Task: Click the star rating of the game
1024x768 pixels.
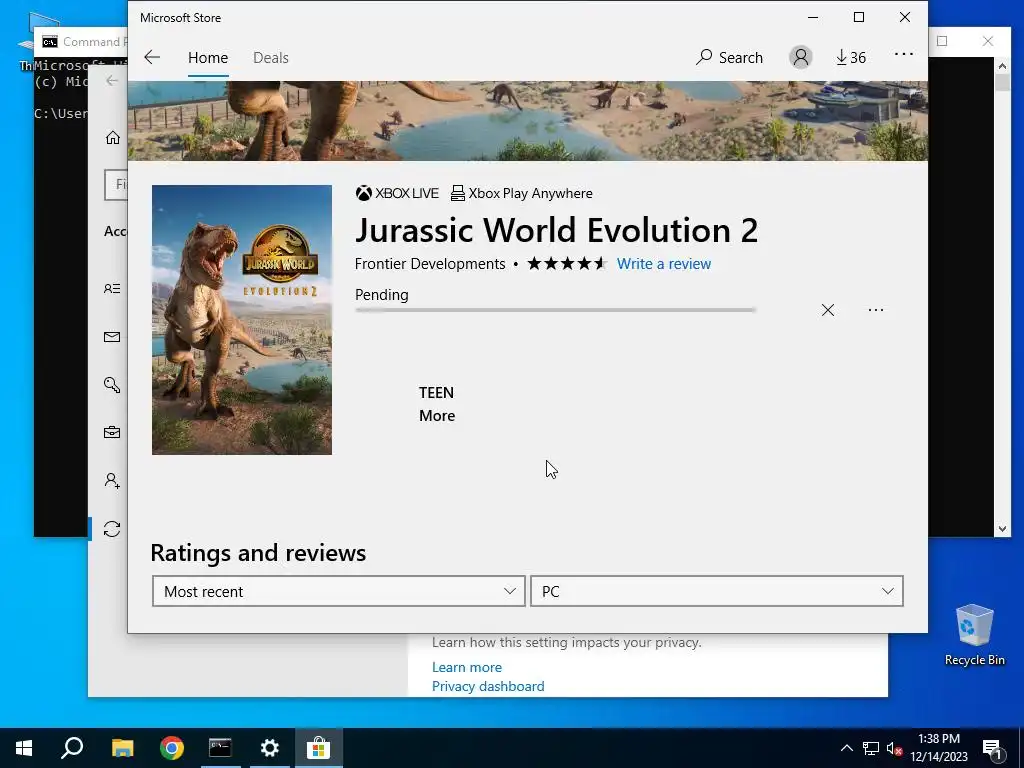Action: click(x=567, y=264)
